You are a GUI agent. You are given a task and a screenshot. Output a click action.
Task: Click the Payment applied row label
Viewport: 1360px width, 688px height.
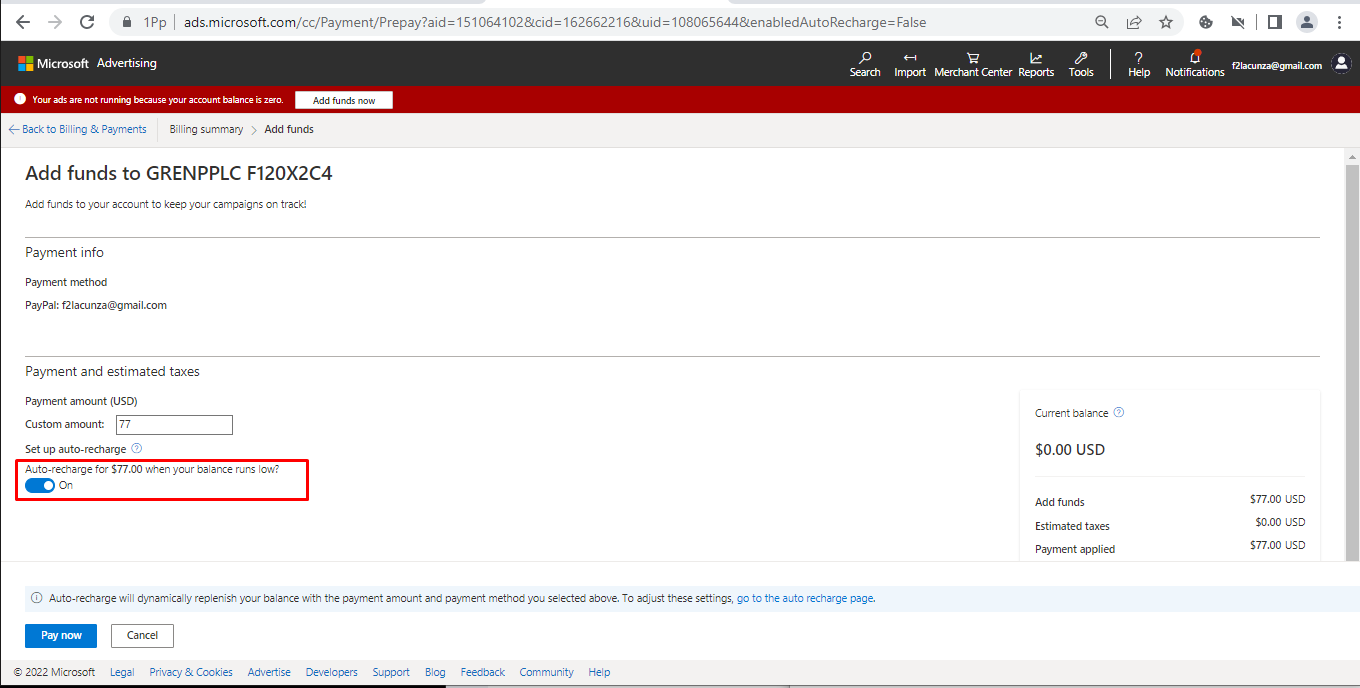point(1075,549)
